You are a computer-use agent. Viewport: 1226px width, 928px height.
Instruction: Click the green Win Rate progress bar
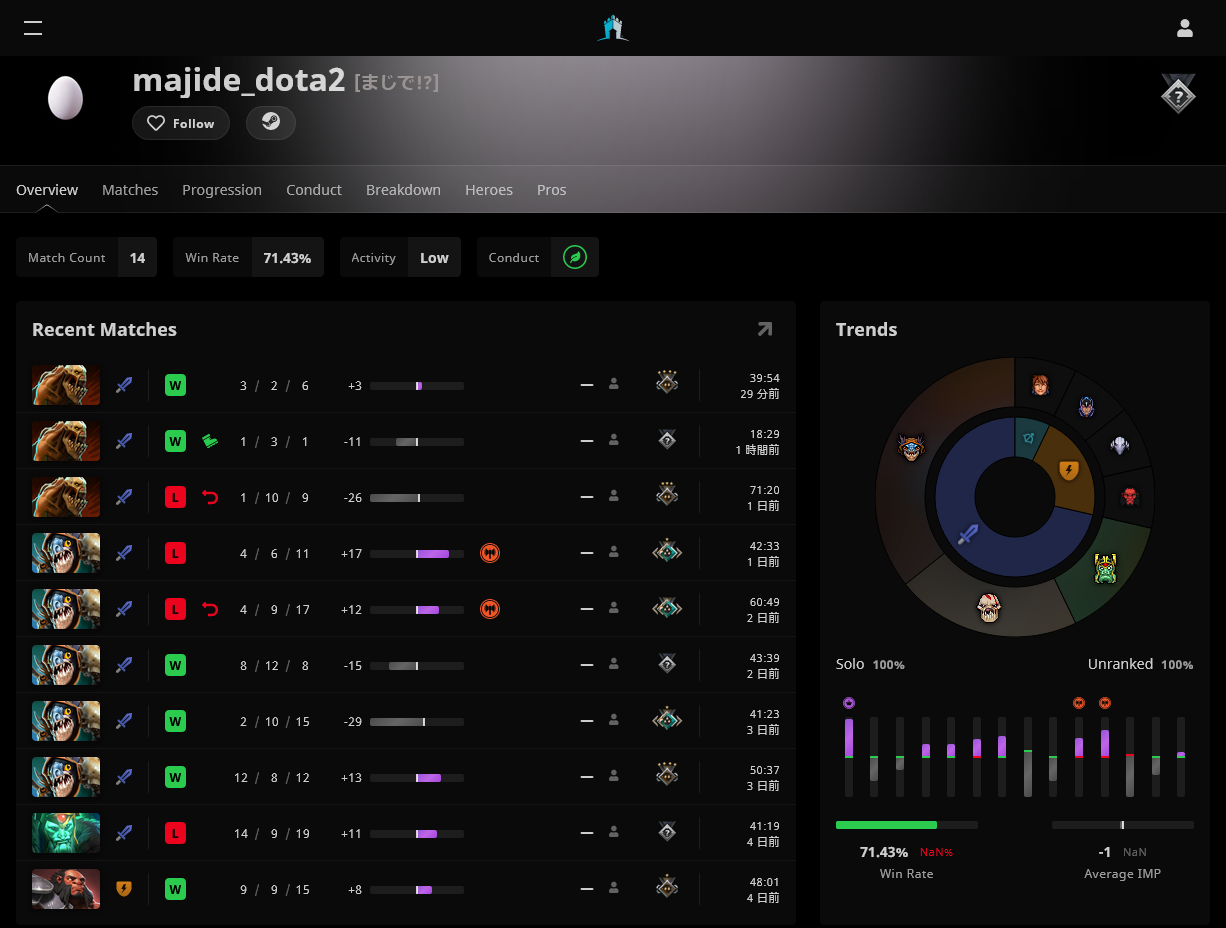coord(907,825)
